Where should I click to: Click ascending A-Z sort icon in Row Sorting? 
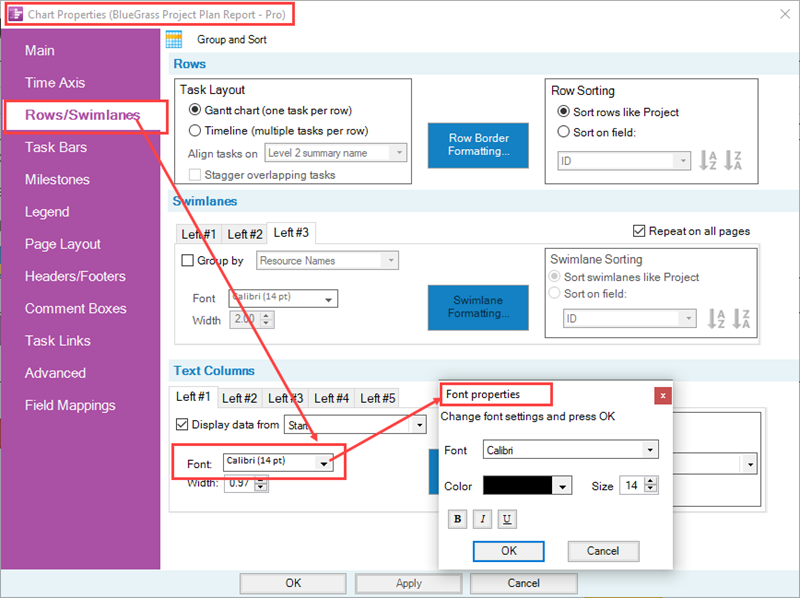707,160
